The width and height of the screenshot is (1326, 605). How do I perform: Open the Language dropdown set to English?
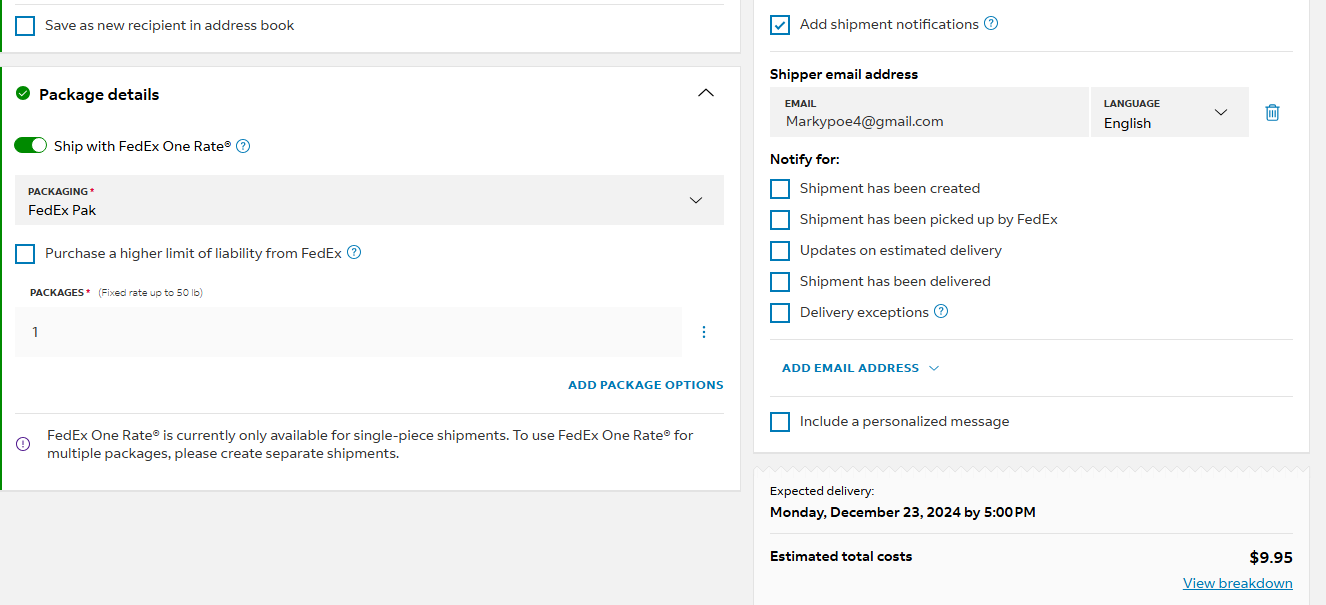[1169, 112]
